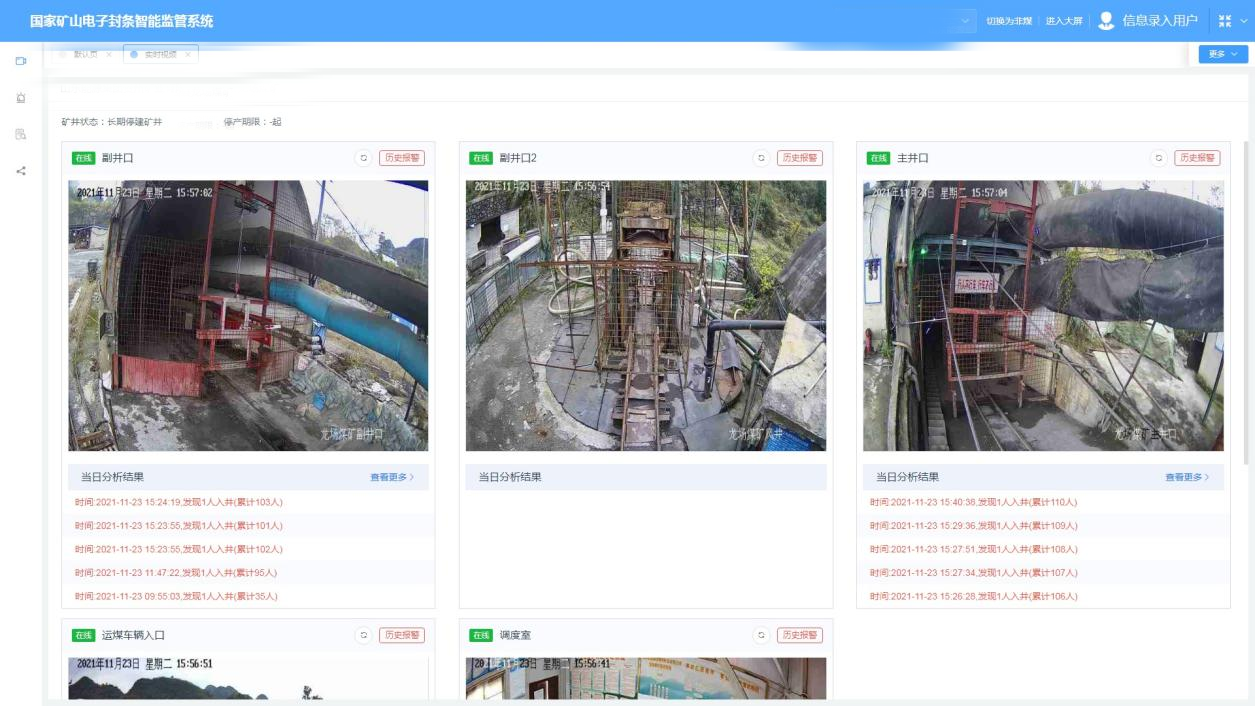Refresh the 副井口 camera feed
Image resolution: width=1255 pixels, height=706 pixels.
pos(363,158)
